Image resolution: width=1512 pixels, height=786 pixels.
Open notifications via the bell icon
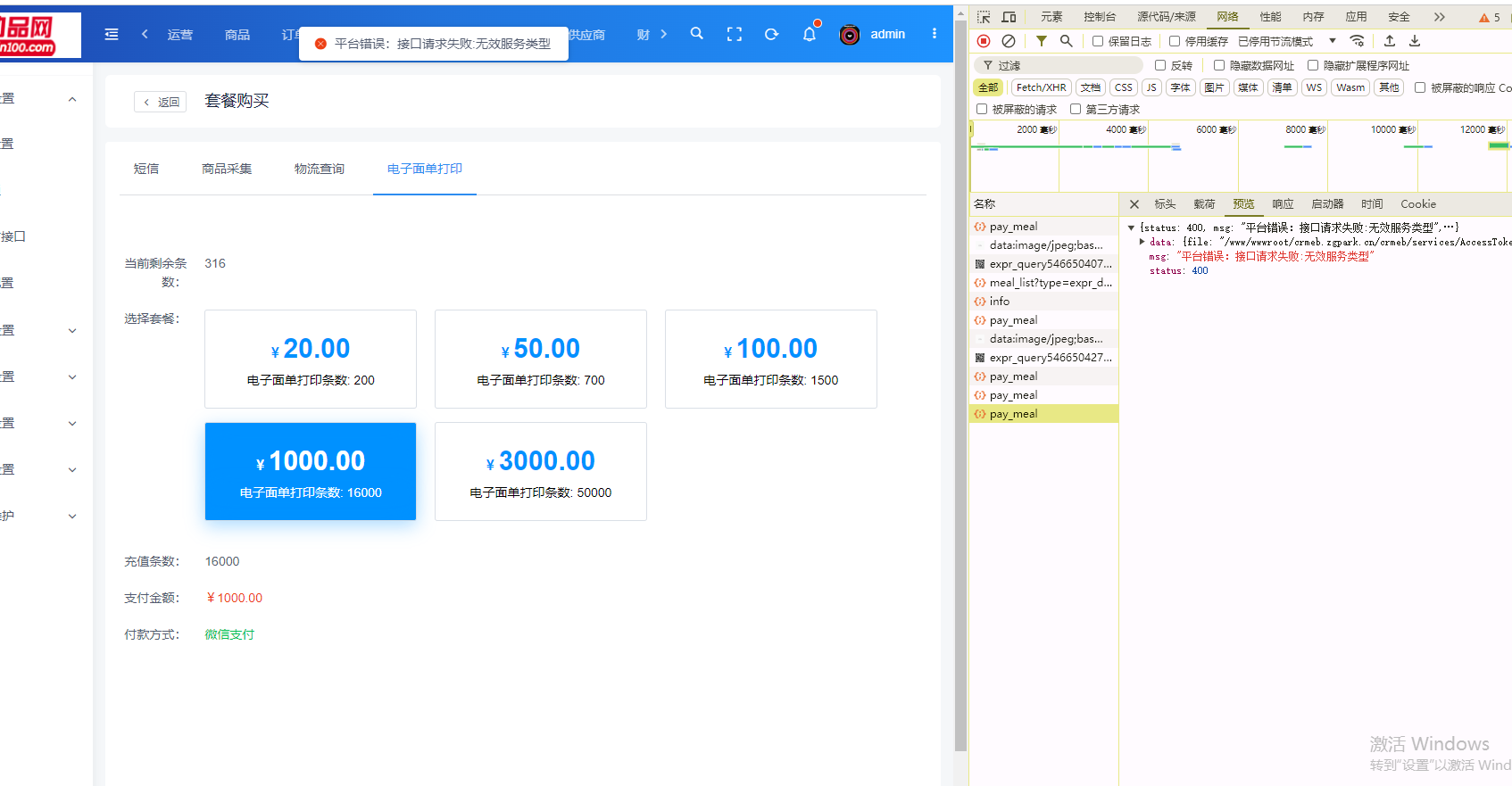(x=810, y=34)
